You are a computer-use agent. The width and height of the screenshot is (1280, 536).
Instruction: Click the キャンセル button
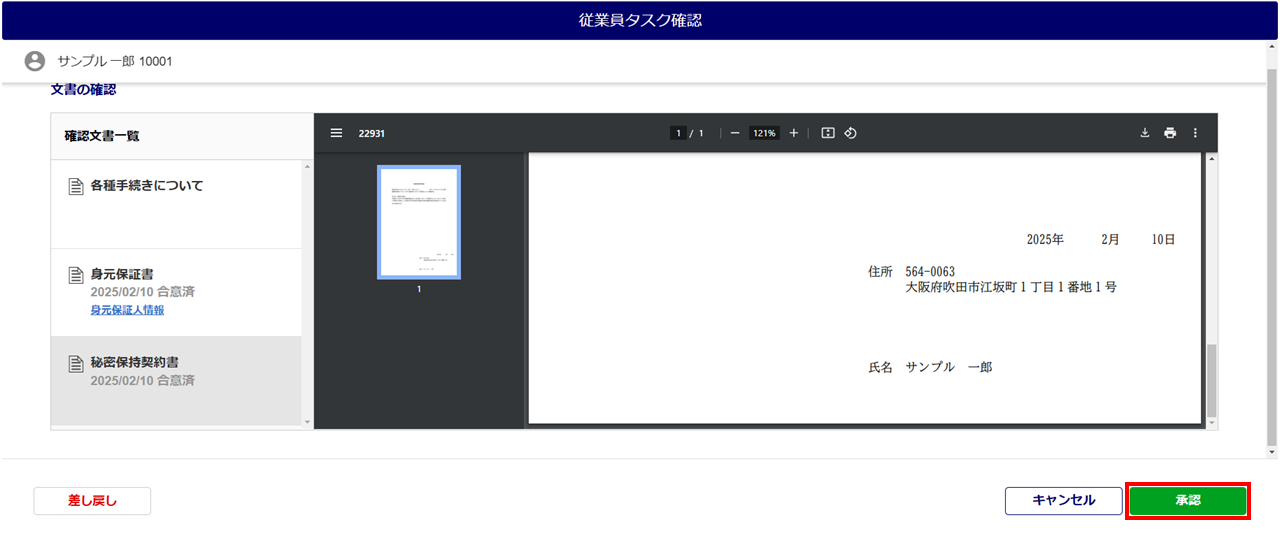pos(1063,501)
